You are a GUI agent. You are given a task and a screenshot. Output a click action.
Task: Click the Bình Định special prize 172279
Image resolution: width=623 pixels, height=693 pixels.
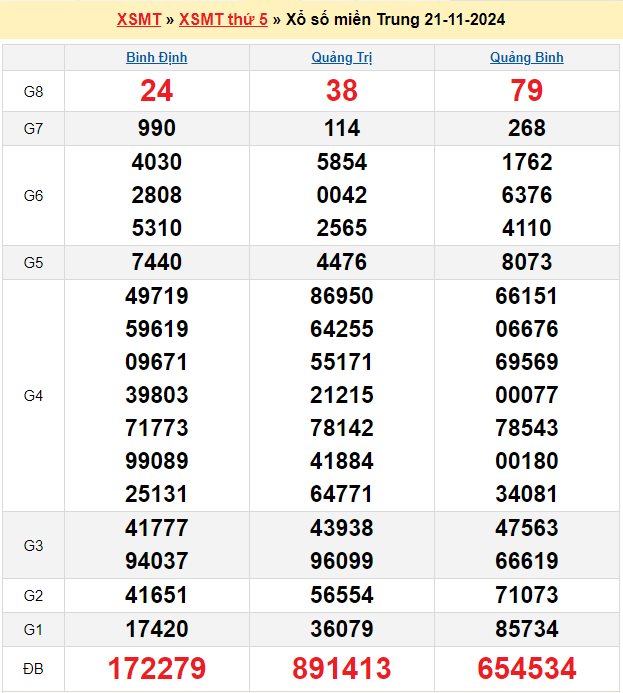click(157, 668)
